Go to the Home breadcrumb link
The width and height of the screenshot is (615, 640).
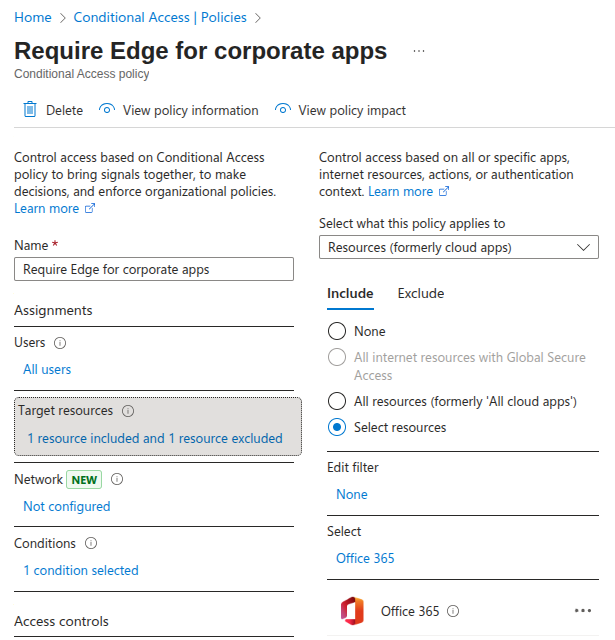(x=33, y=18)
